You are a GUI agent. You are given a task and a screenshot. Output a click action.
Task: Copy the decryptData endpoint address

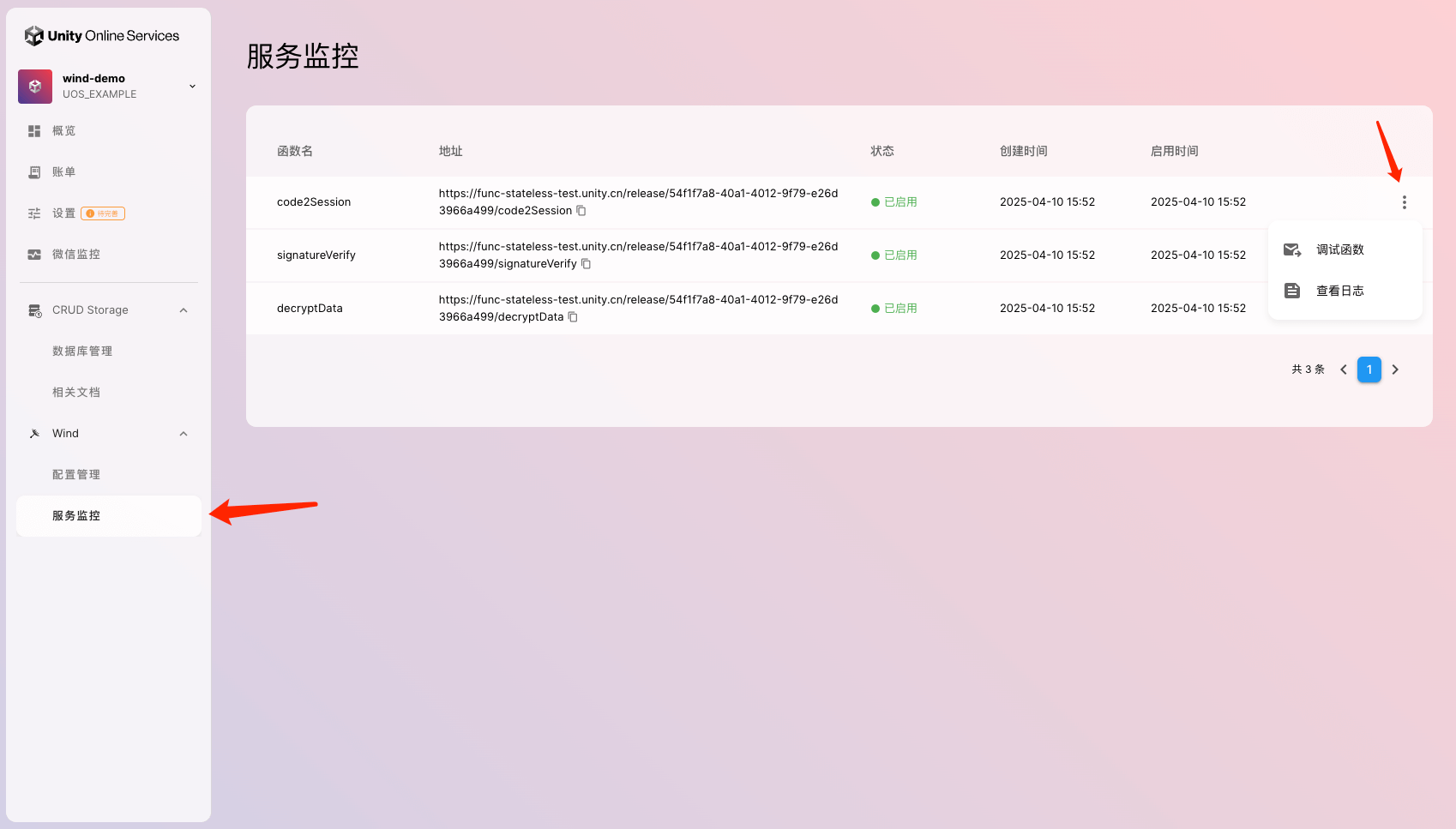[573, 317]
